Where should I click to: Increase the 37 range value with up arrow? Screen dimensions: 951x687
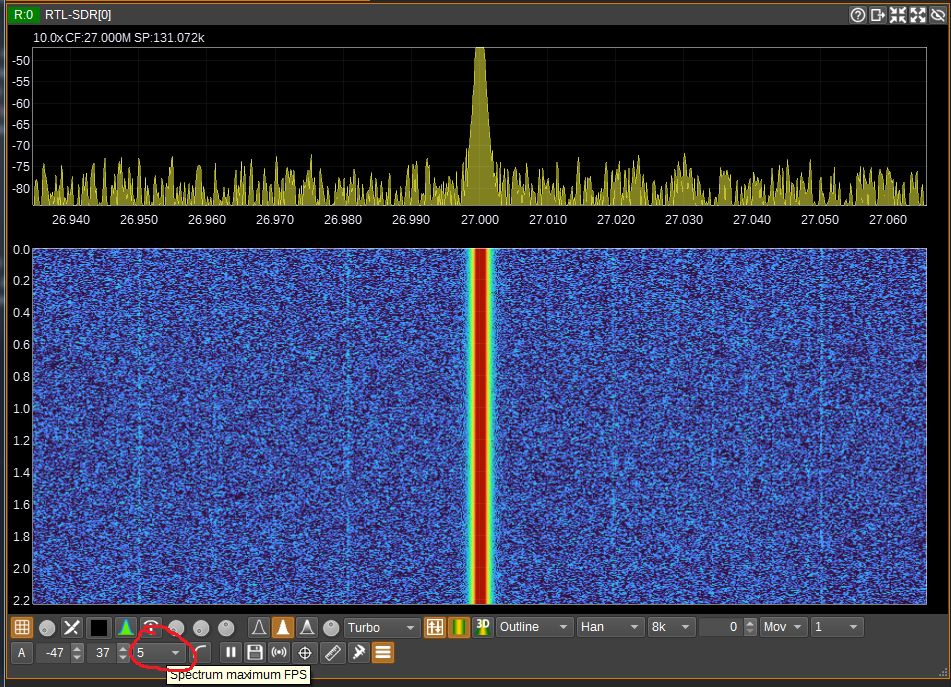coord(123,648)
